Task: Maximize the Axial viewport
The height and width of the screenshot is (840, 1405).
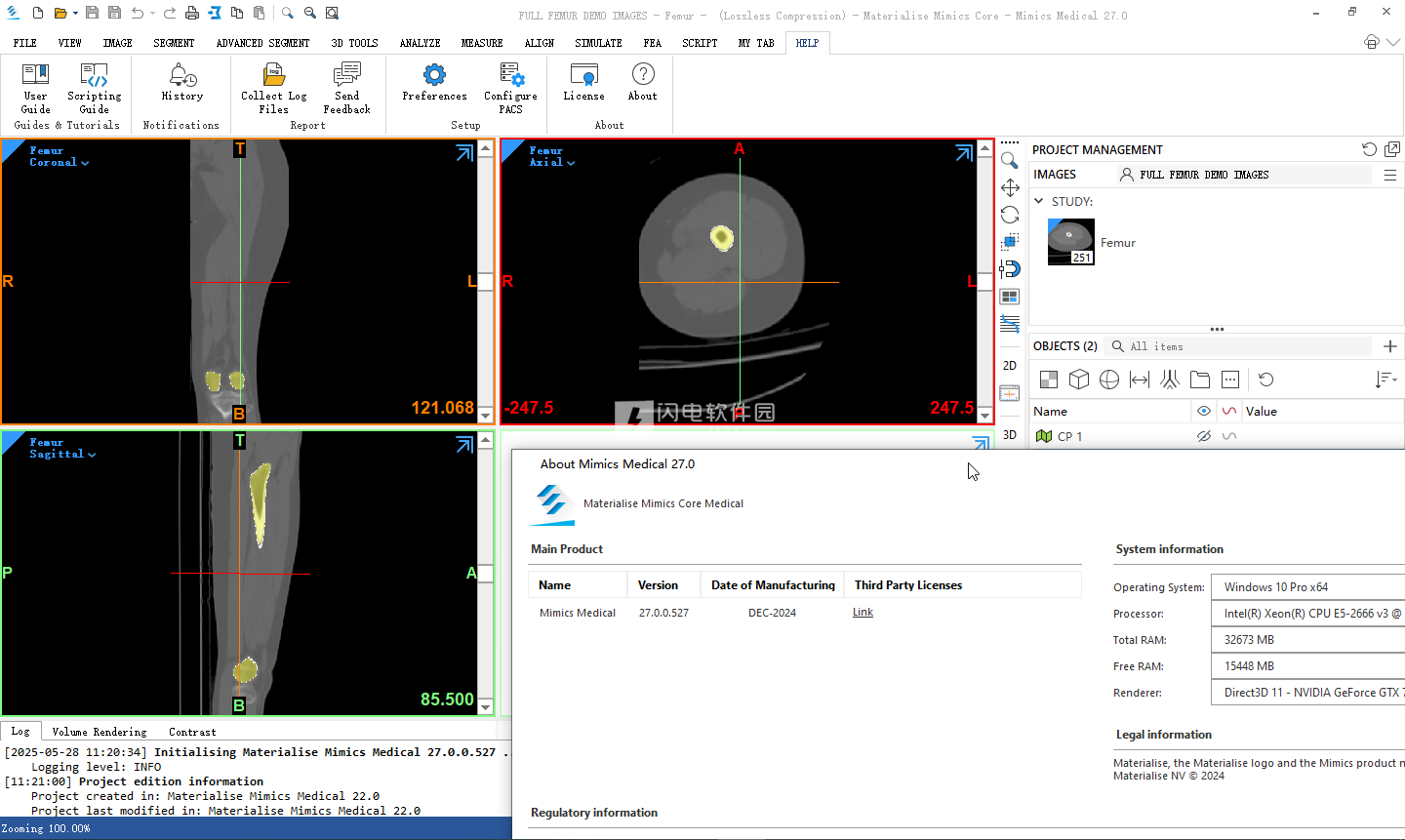Action: point(964,153)
